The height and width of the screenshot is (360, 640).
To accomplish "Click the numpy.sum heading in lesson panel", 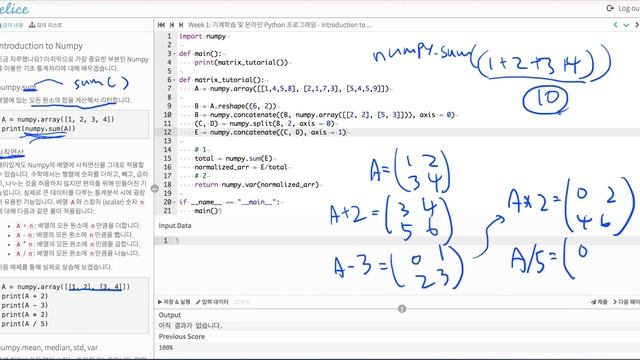I will [x=18, y=87].
